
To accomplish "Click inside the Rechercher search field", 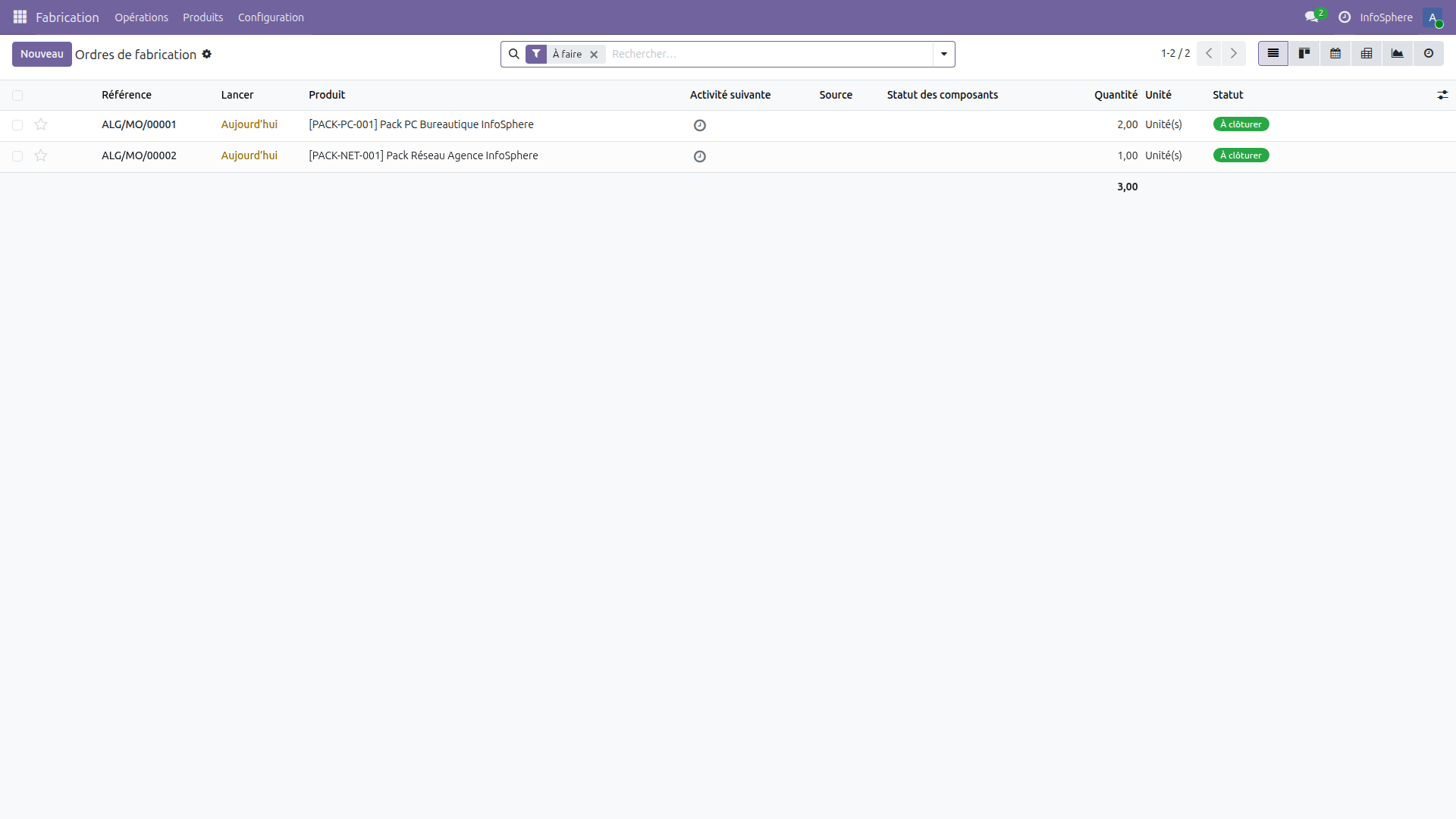I will 758,54.
